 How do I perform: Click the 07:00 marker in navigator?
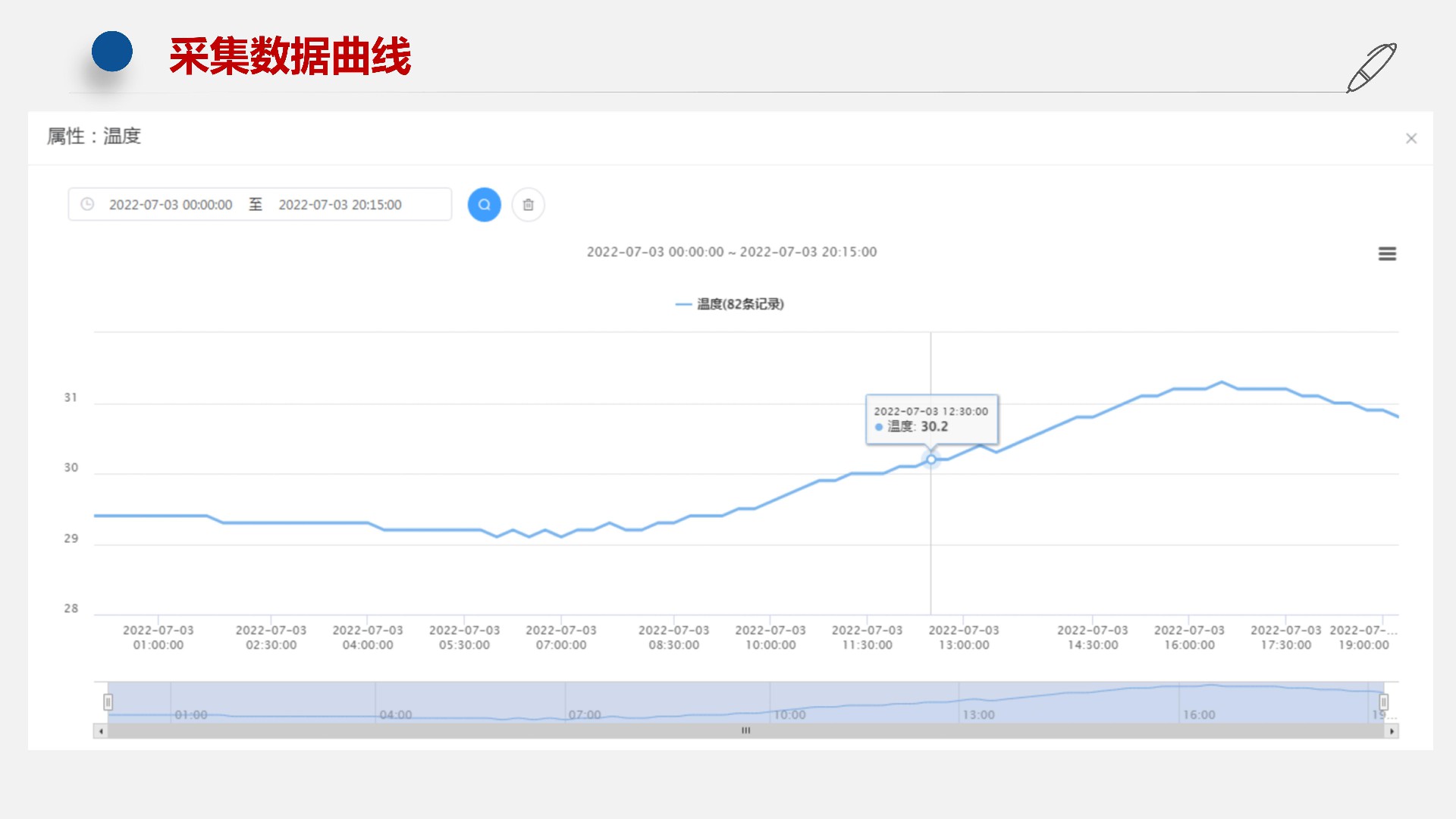tap(584, 714)
